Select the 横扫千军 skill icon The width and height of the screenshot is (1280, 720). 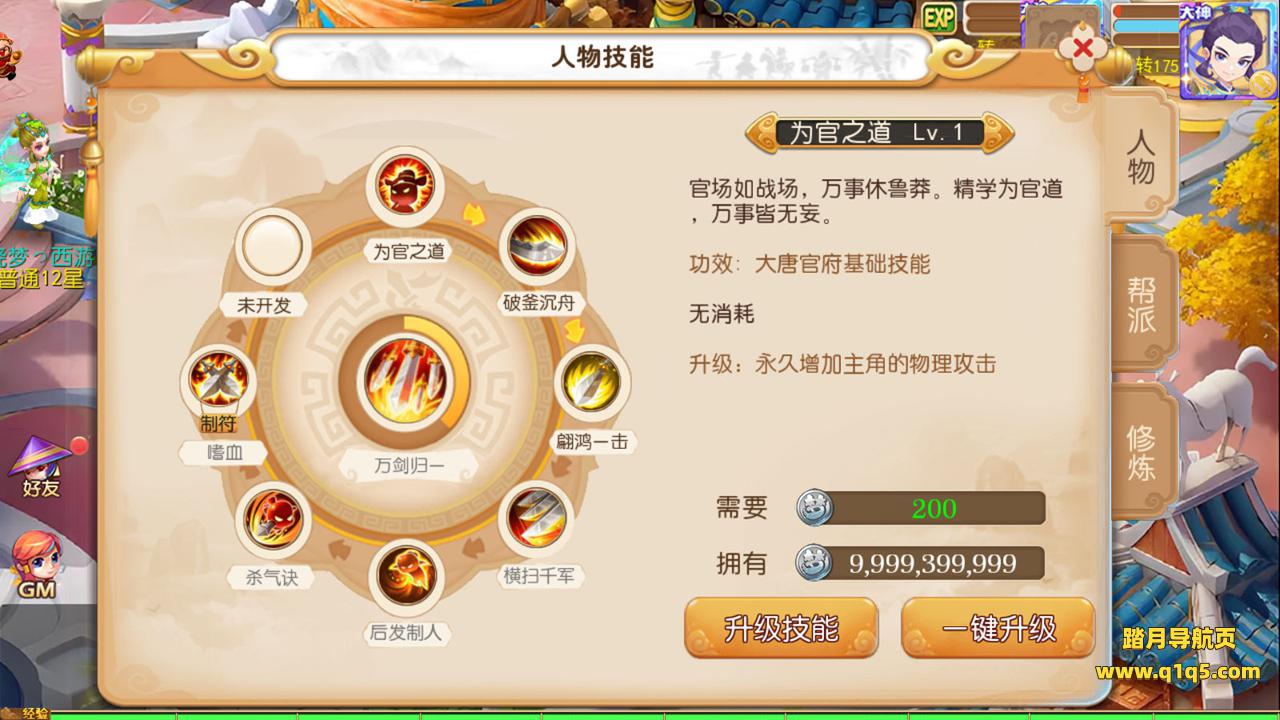point(538,517)
